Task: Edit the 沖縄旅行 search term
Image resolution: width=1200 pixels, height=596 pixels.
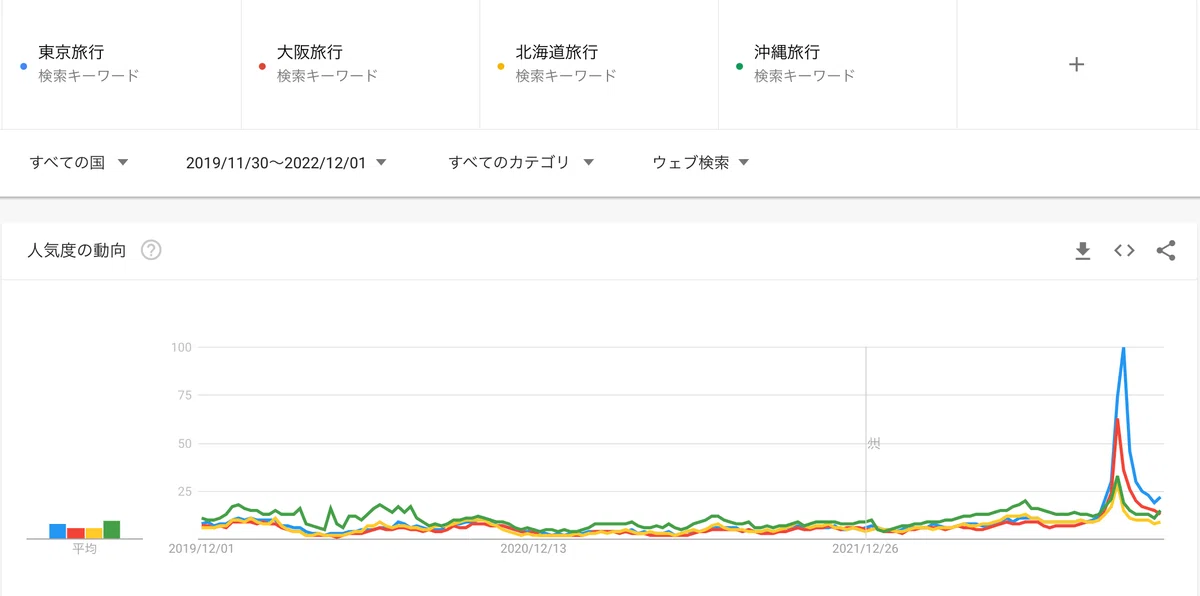Action: click(x=837, y=64)
